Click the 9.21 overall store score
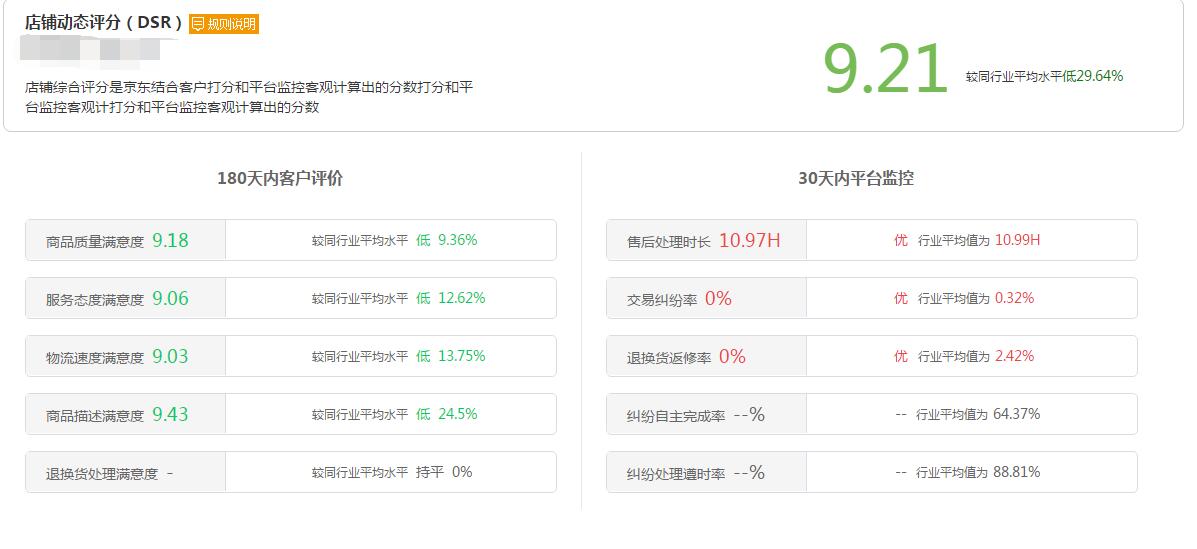1197x549 pixels. [x=884, y=70]
